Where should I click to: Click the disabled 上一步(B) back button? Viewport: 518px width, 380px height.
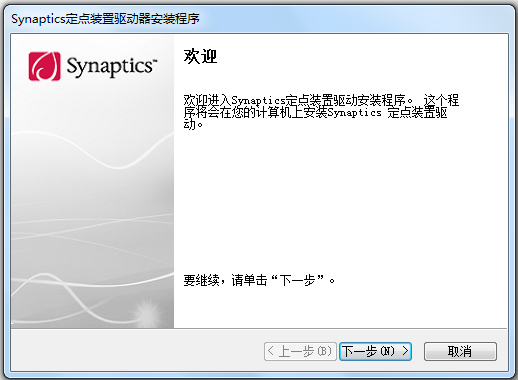point(300,351)
